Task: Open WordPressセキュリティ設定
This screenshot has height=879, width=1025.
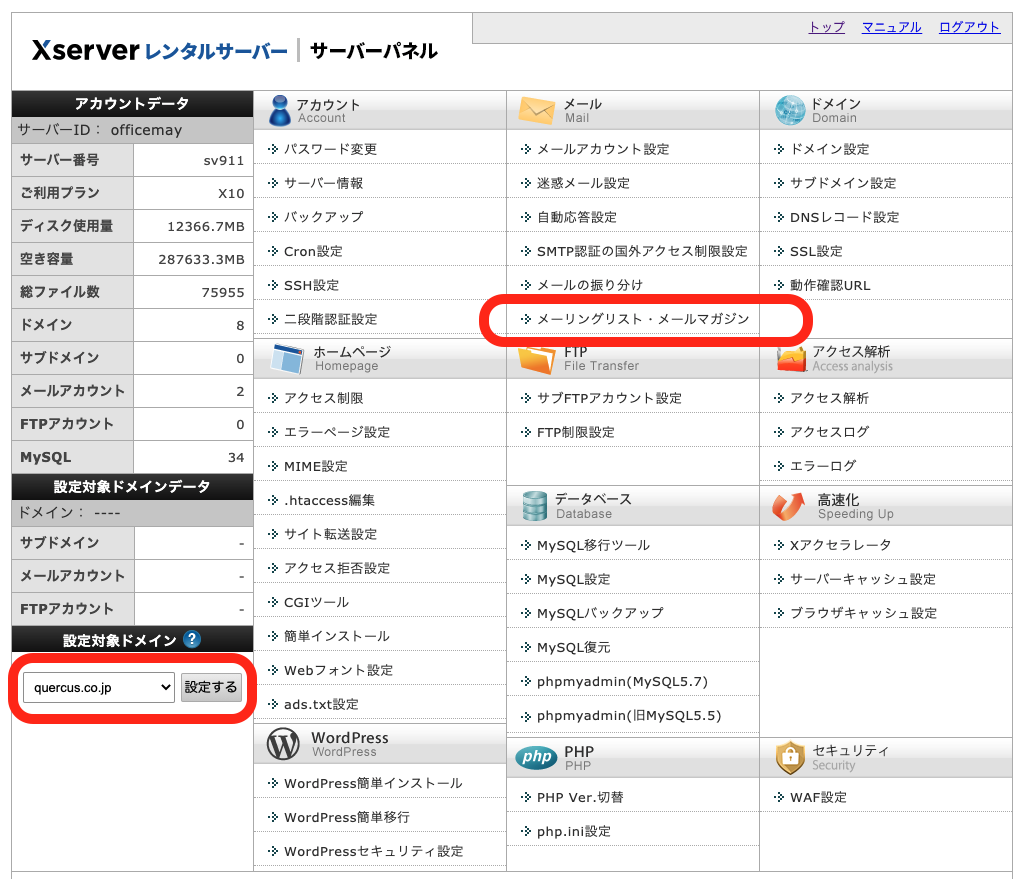Action: (374, 851)
